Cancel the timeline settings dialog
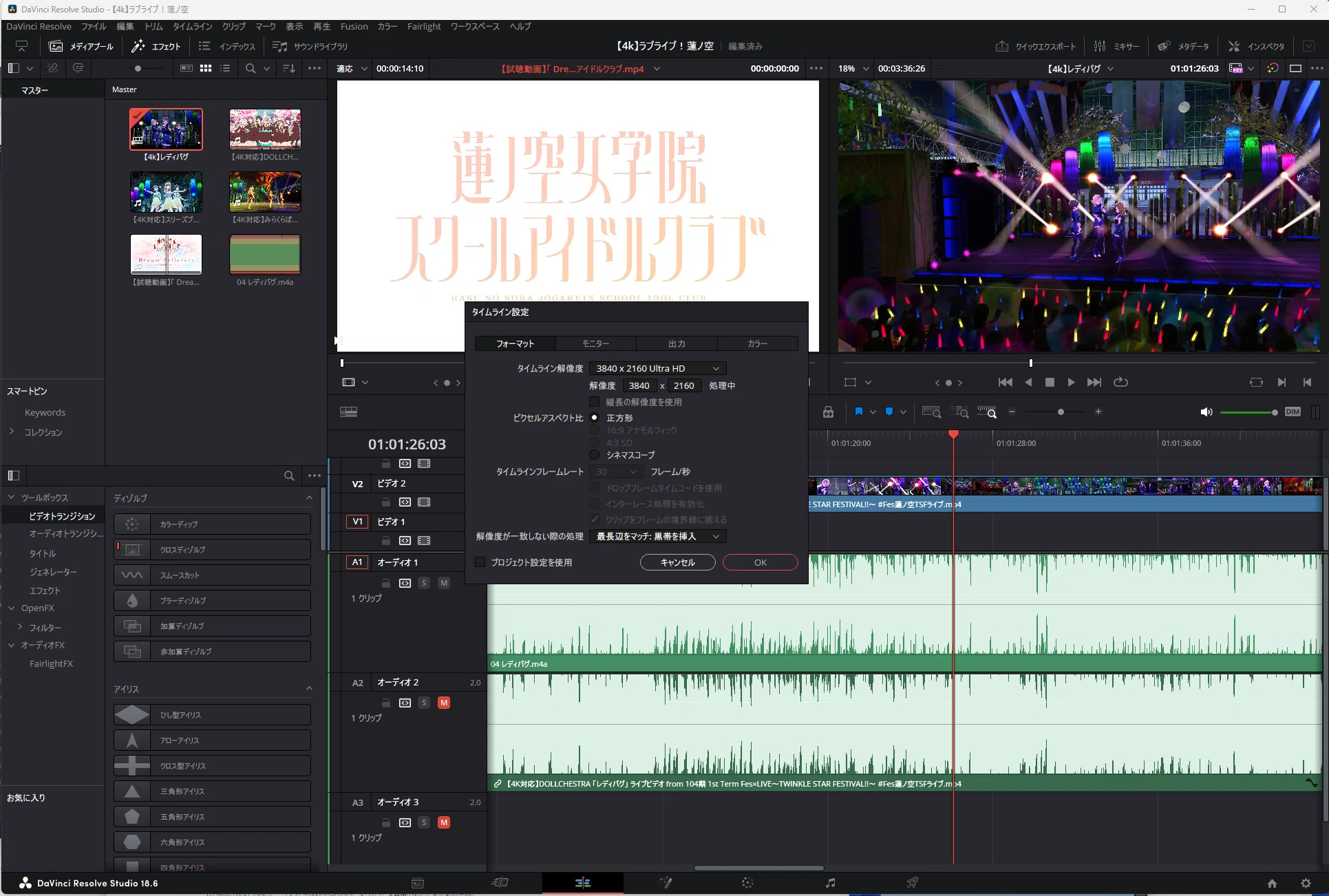This screenshot has width=1329, height=896. (x=677, y=562)
